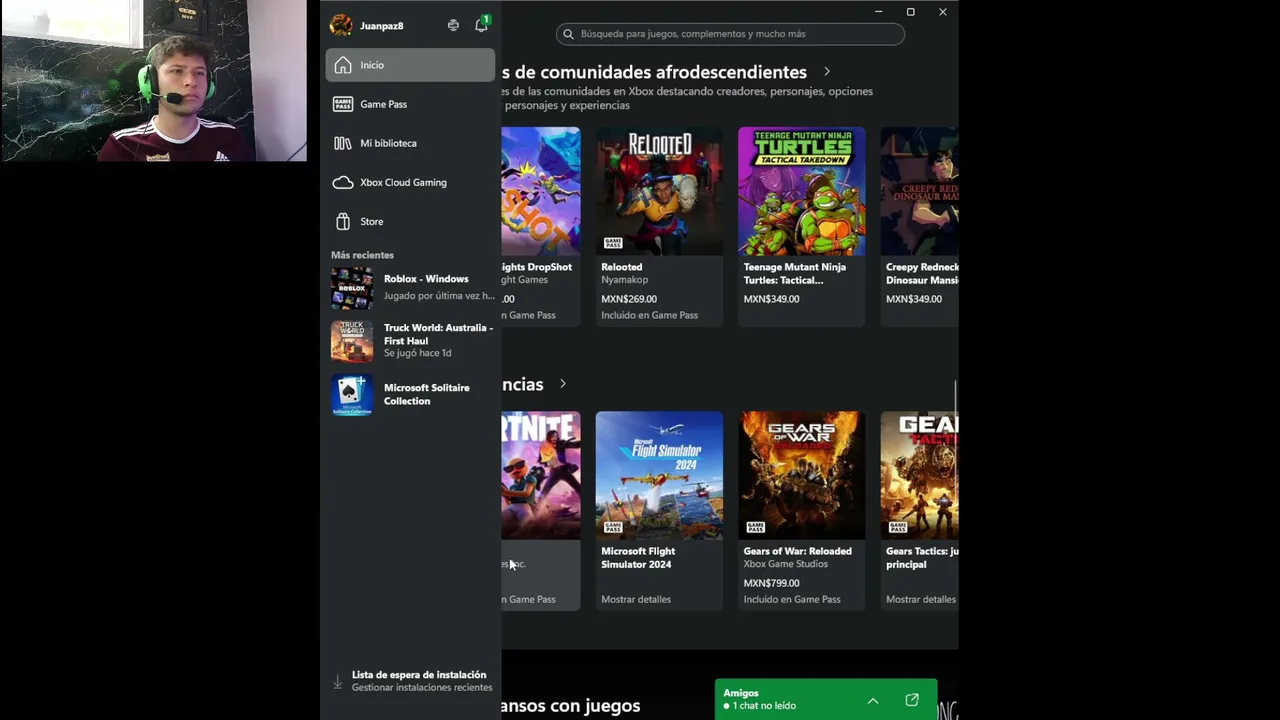Open the DropShot game cover
1280x720 pixels.
(541, 191)
